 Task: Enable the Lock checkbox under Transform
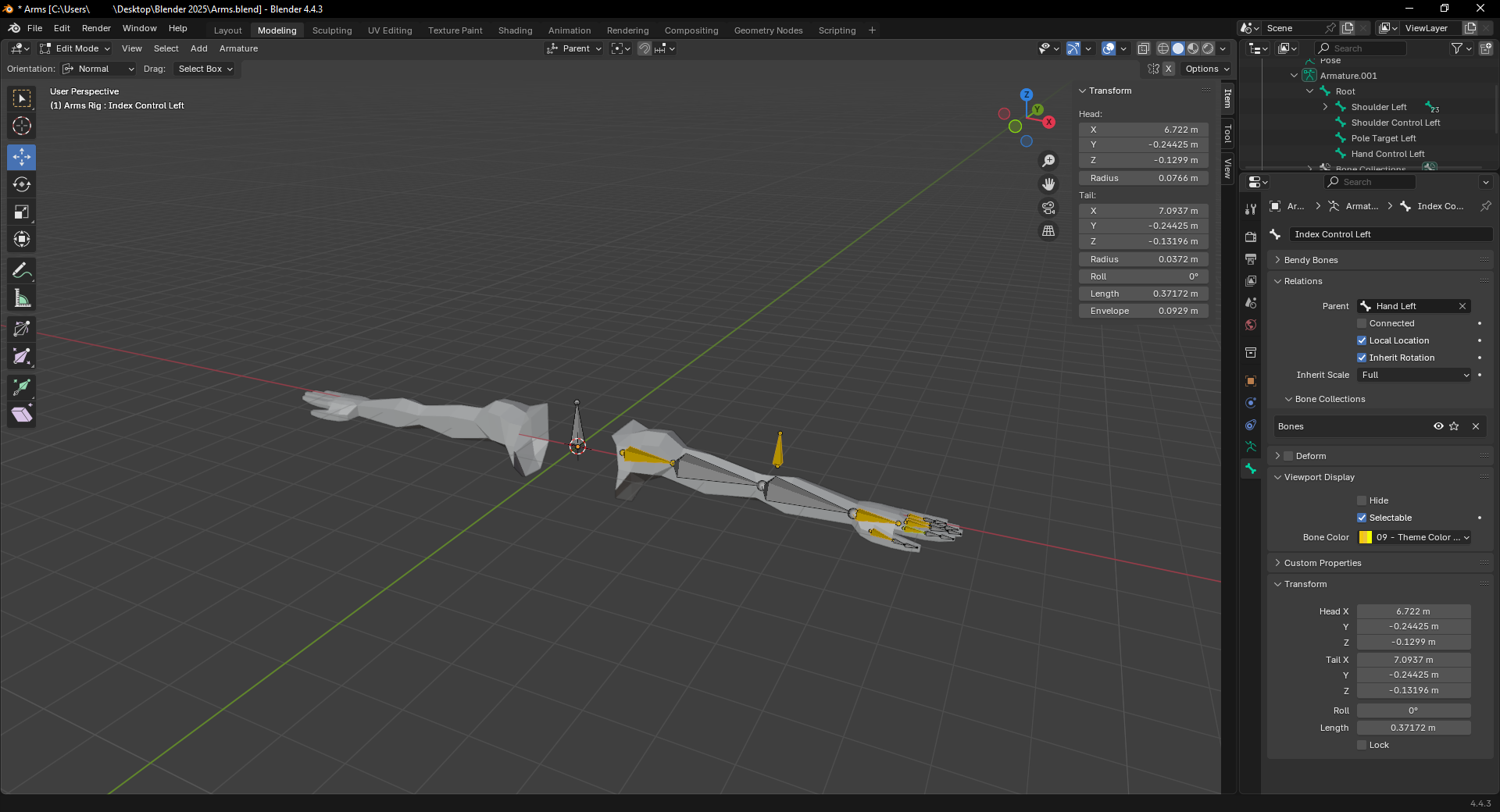[x=1362, y=745]
